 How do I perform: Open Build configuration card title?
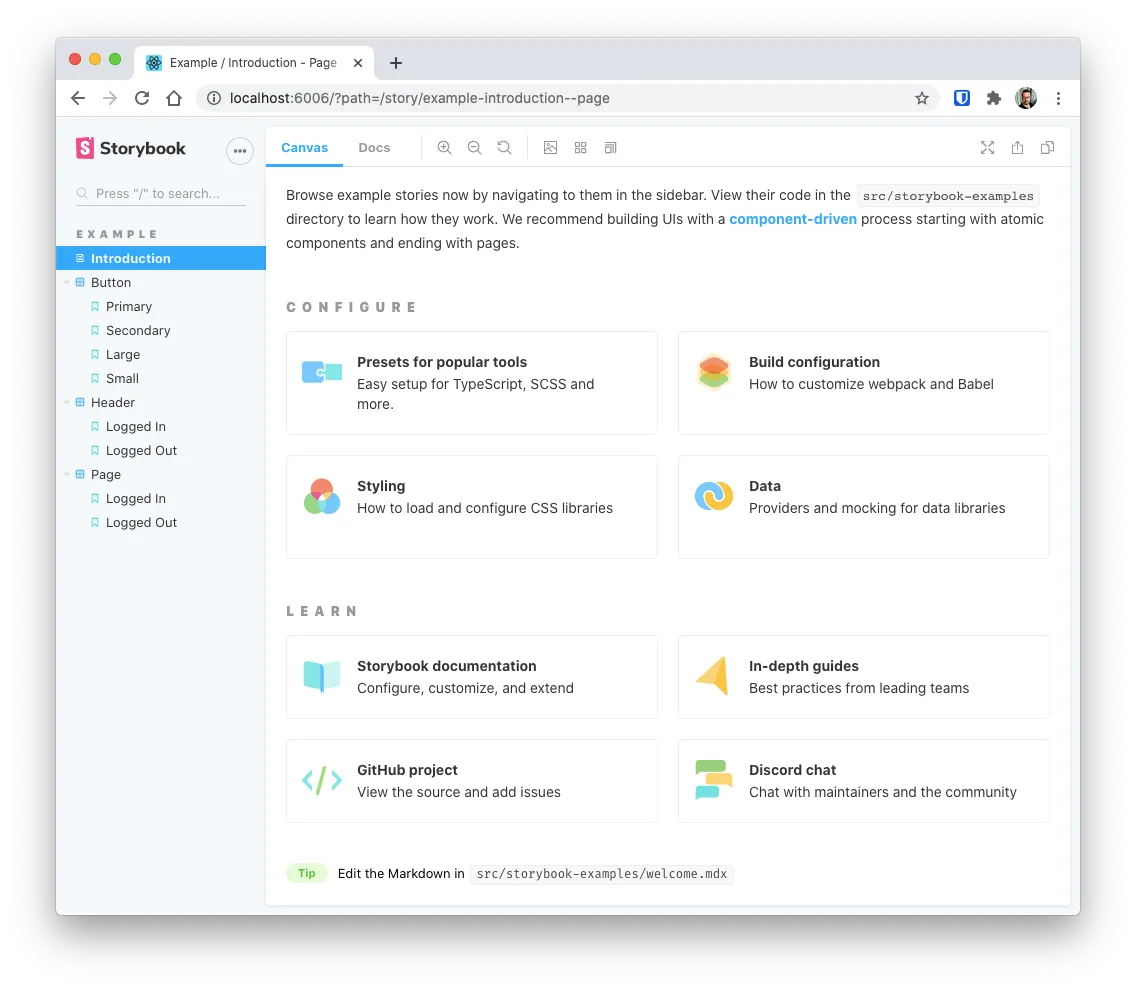point(814,362)
